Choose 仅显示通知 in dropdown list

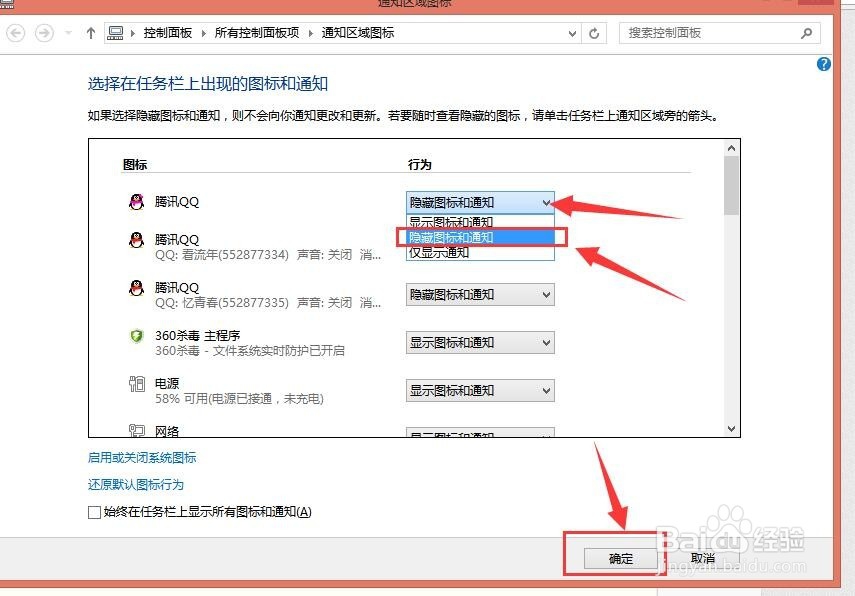coord(480,252)
